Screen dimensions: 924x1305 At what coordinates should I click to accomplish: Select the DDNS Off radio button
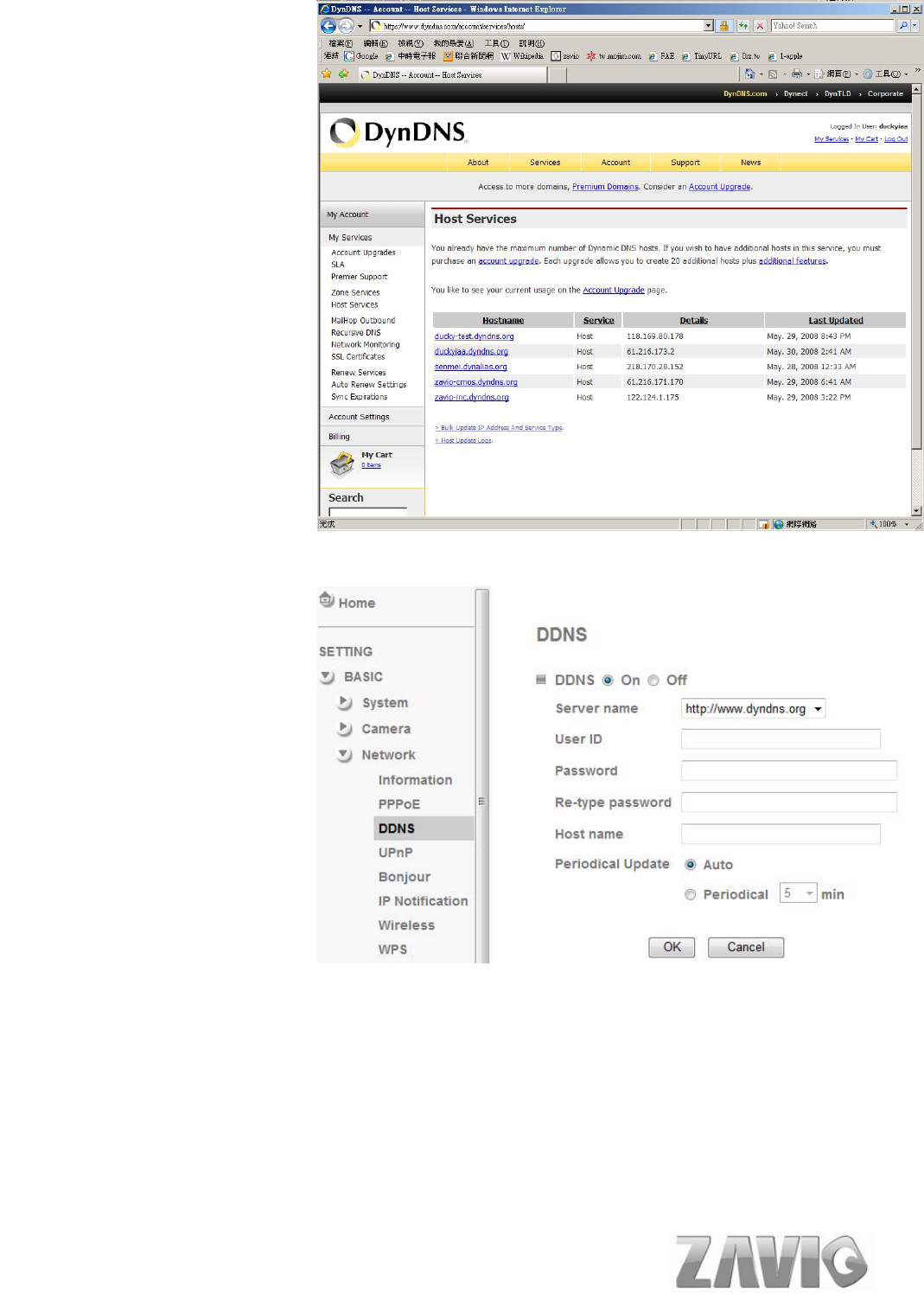(653, 681)
